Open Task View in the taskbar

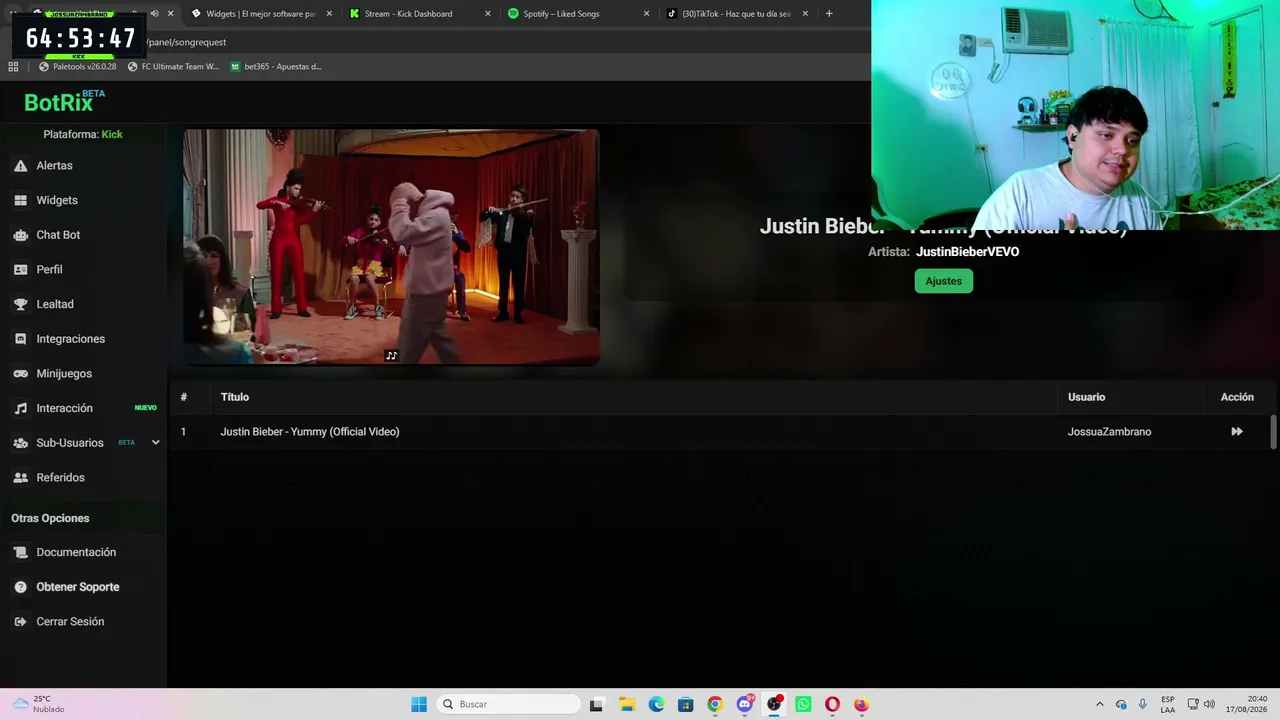coord(596,704)
